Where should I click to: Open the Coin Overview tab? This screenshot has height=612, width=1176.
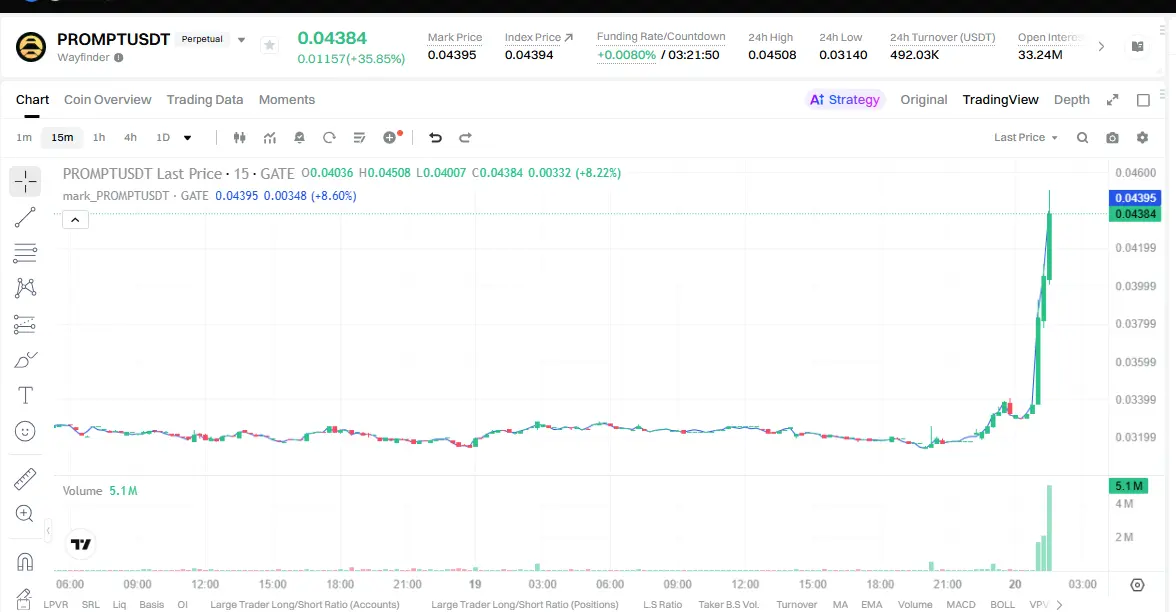point(107,100)
